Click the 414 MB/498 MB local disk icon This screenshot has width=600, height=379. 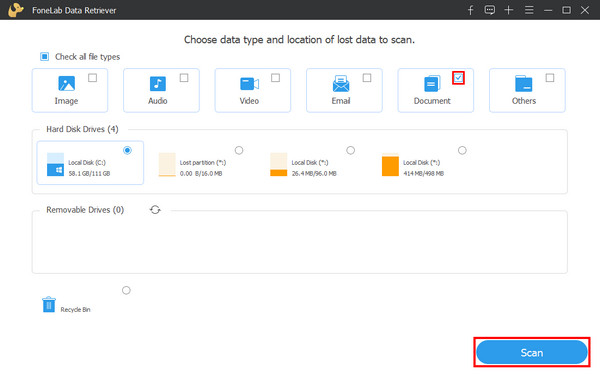pyautogui.click(x=390, y=165)
